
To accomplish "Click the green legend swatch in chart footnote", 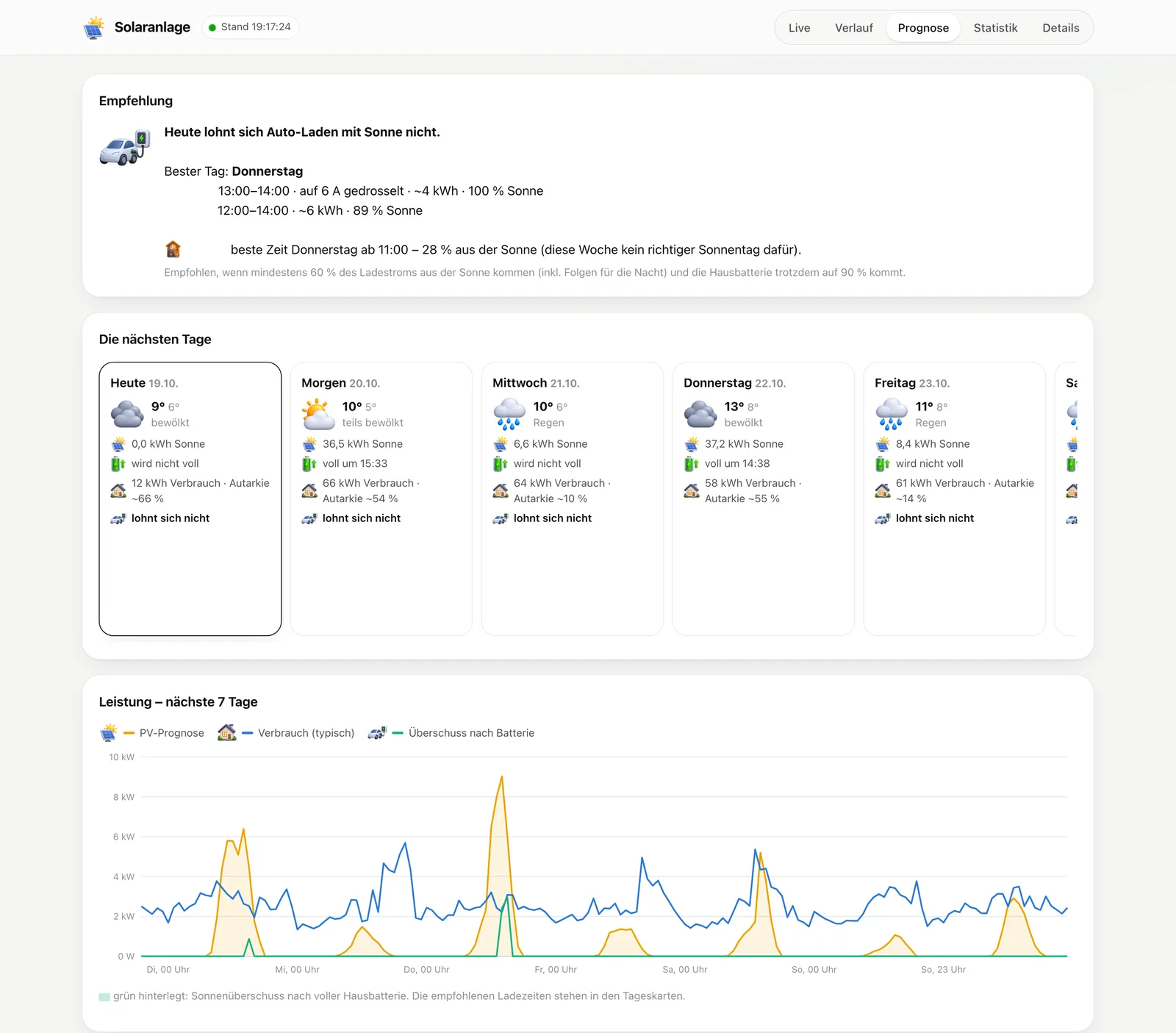I will 104,997.
